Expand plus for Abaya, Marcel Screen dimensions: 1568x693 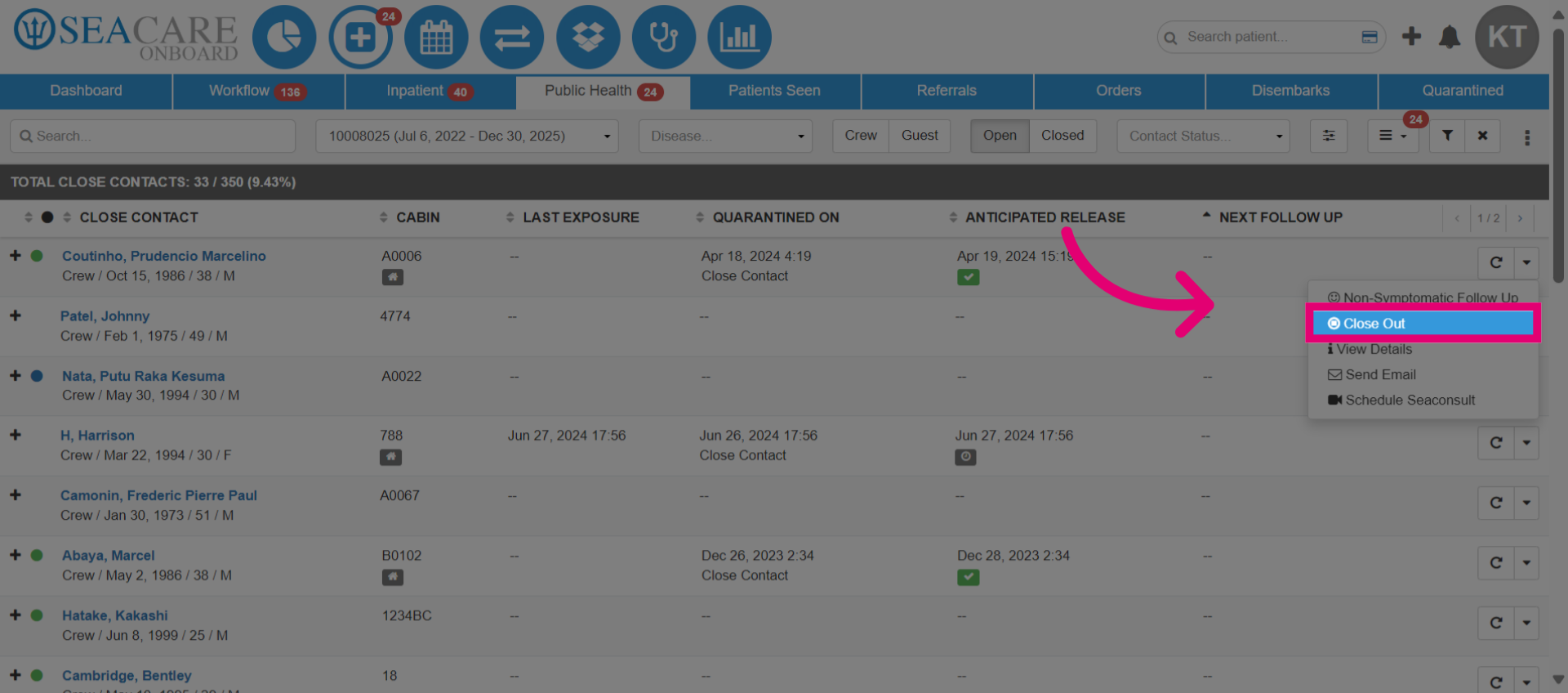pyautogui.click(x=16, y=555)
